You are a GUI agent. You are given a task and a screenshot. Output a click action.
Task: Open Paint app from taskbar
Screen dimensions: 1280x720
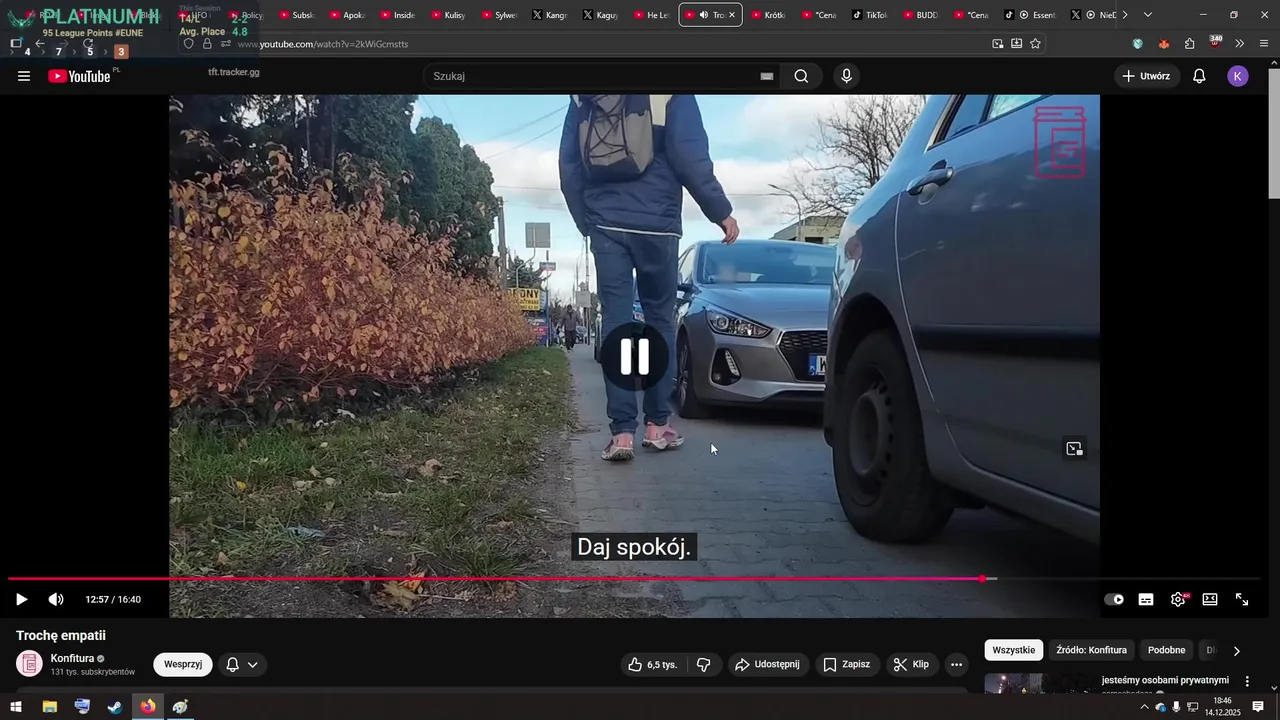[x=180, y=707]
